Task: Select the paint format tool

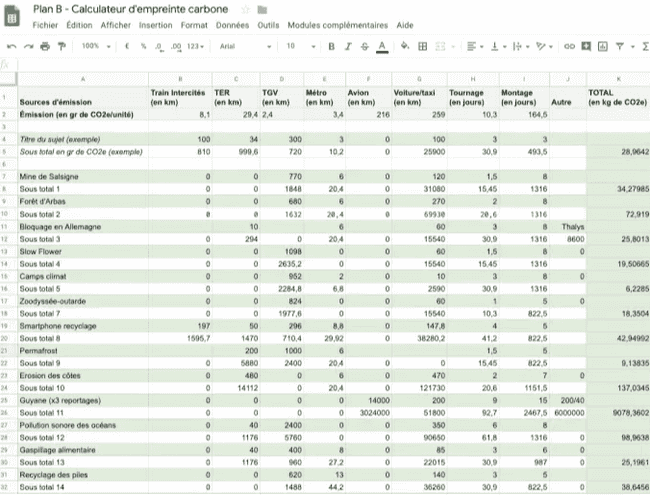Action: coord(61,46)
